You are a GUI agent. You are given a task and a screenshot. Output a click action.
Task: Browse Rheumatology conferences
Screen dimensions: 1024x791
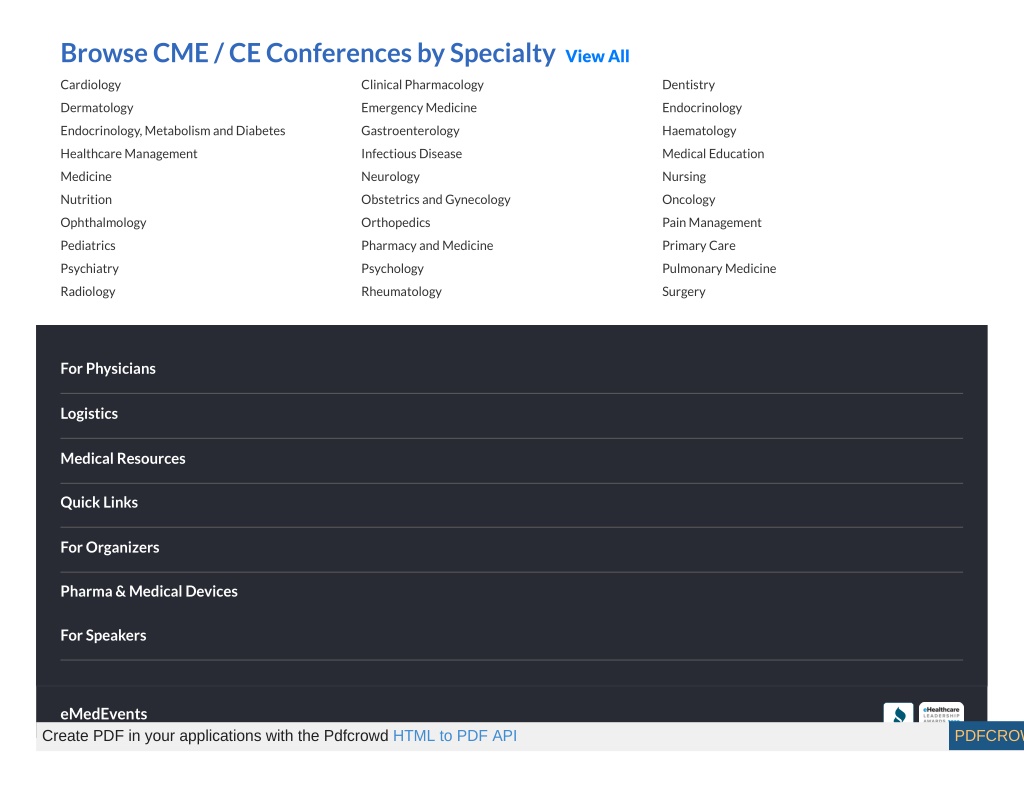(x=402, y=291)
